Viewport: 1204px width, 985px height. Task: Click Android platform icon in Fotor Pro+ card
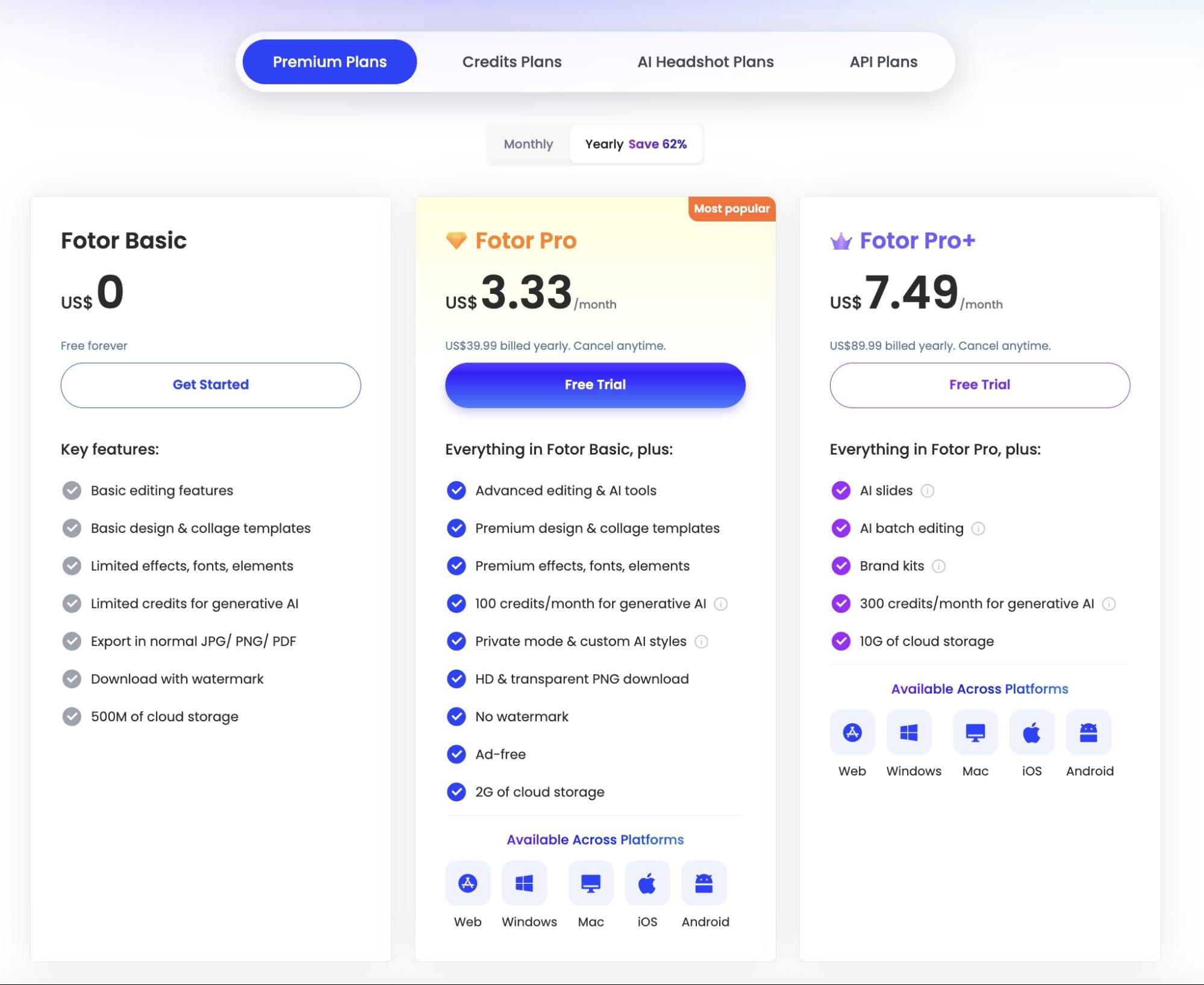[x=1088, y=732]
